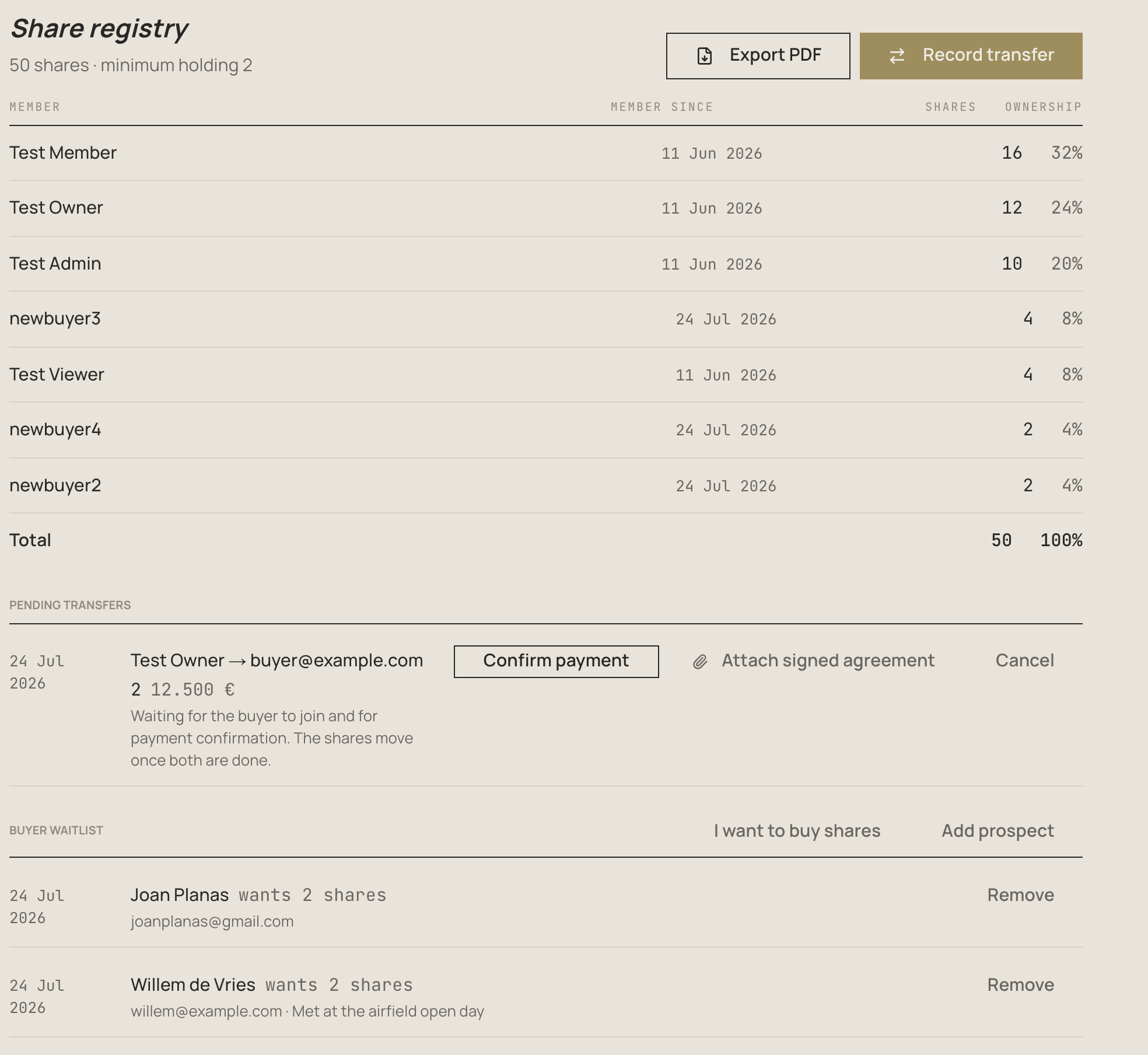The width and height of the screenshot is (1148, 1055).
Task: Click Test Admin's 10 shares value
Action: (x=1012, y=264)
